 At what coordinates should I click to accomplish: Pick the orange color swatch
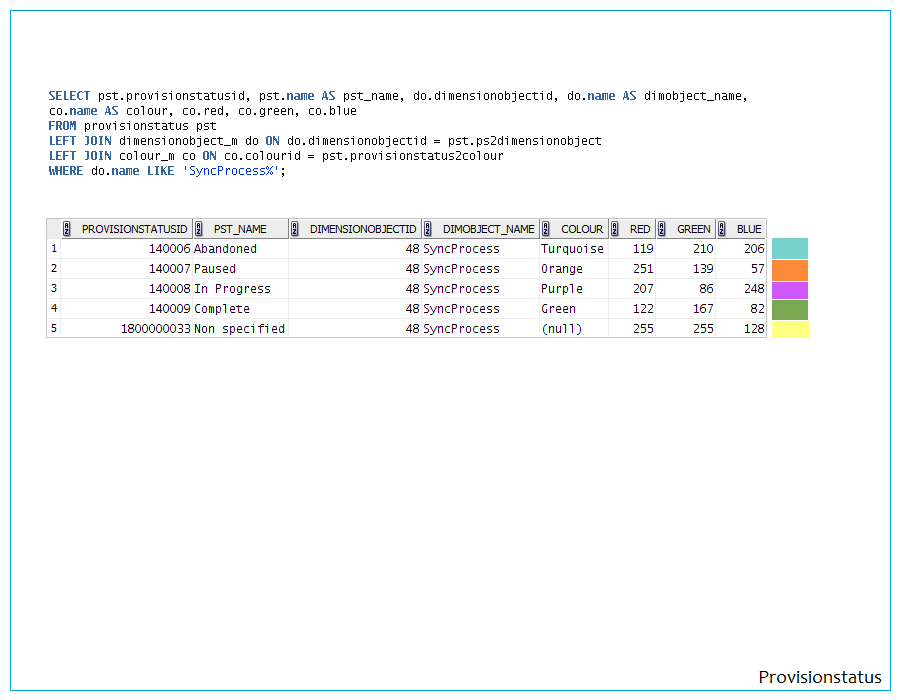point(790,270)
